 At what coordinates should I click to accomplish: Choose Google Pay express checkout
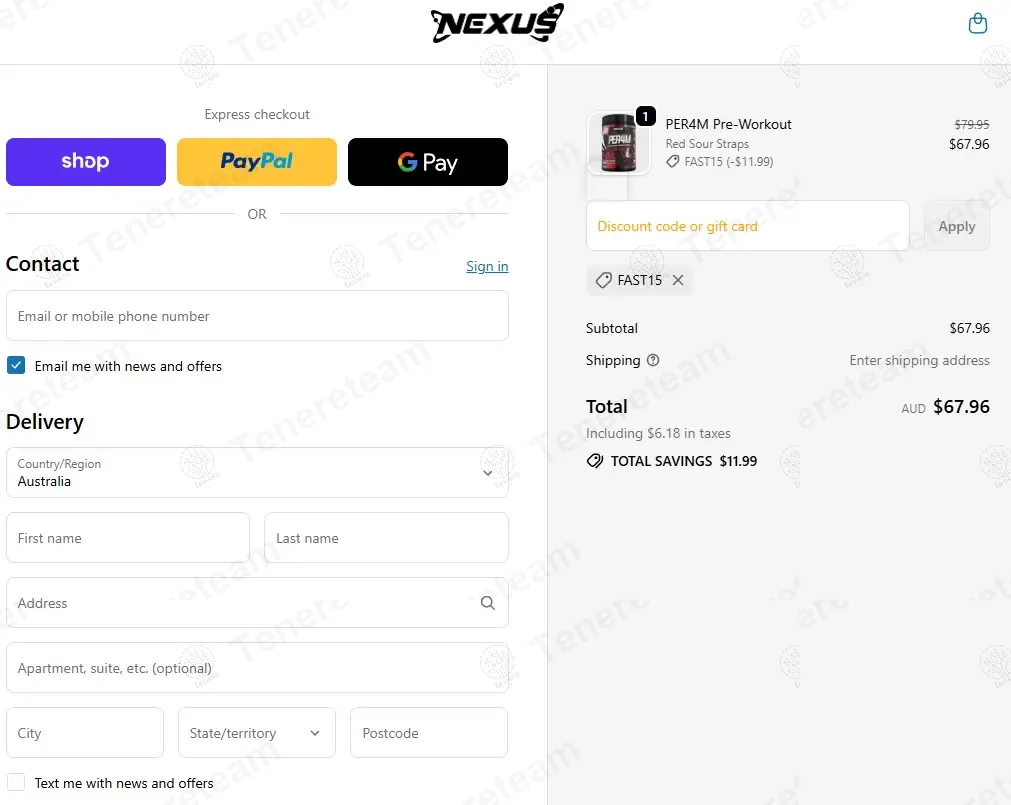(427, 162)
